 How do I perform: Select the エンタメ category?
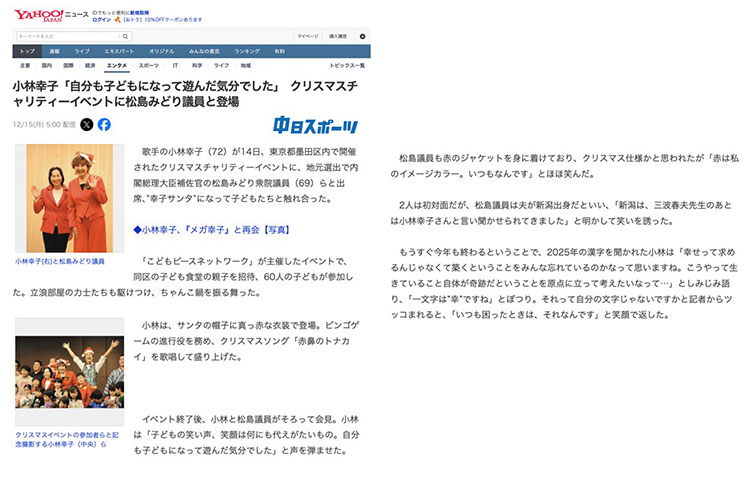click(117, 65)
